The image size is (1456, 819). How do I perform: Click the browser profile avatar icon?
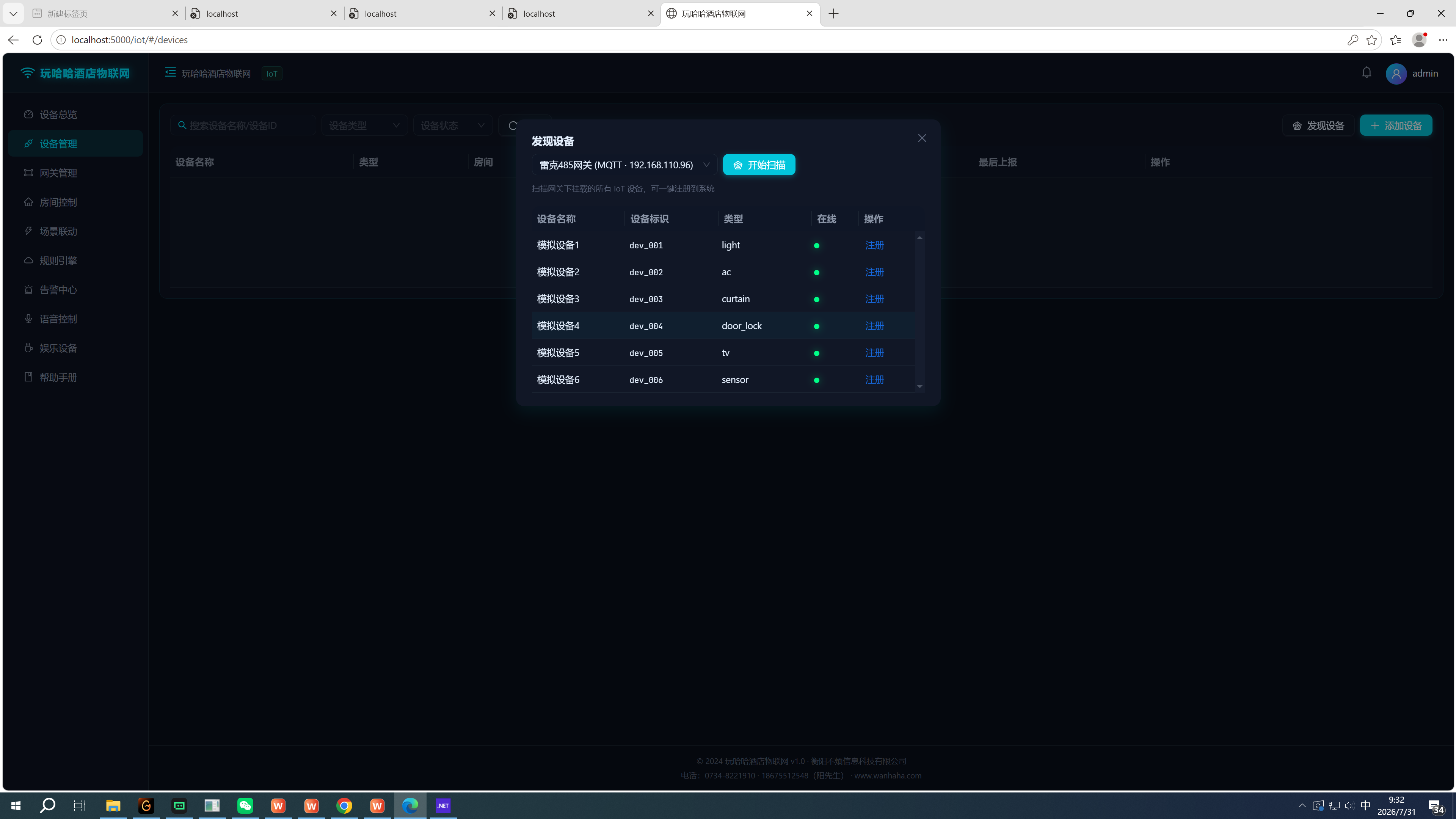[x=1419, y=39]
